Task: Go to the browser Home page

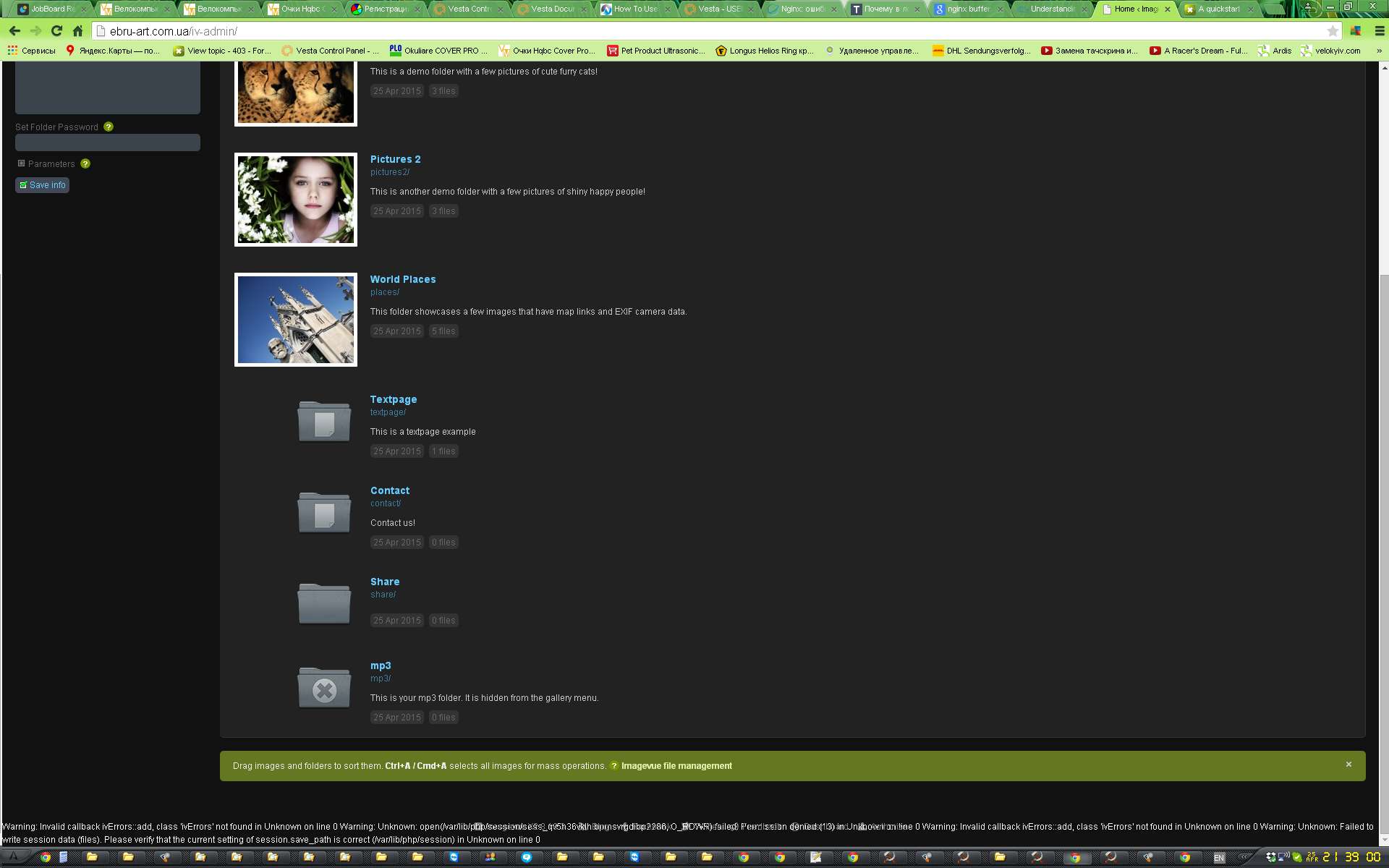Action: tap(77, 31)
